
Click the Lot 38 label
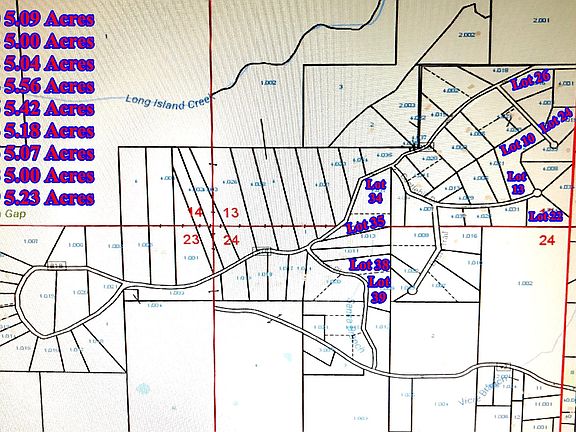[x=369, y=264]
